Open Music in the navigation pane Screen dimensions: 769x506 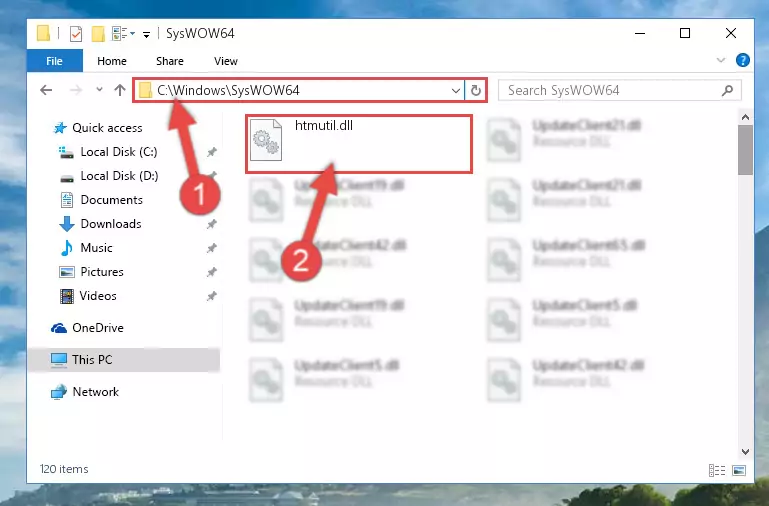click(x=96, y=248)
